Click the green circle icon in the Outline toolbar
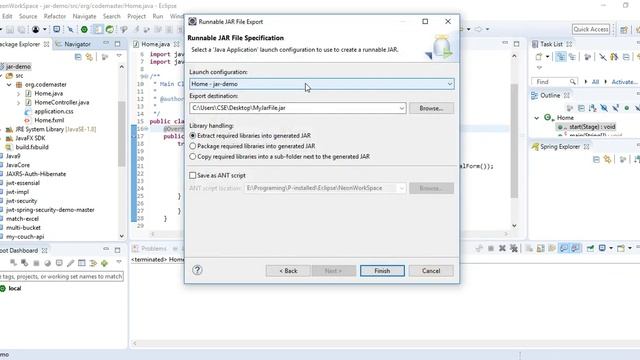This screenshot has width=640, height=360. tap(627, 108)
